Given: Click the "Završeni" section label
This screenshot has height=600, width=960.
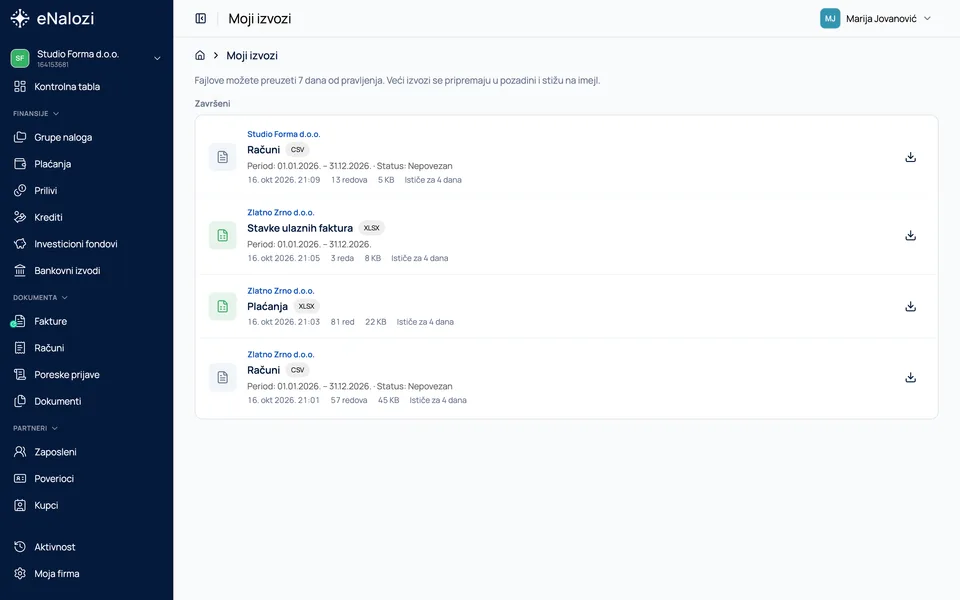Looking at the screenshot, I should pos(212,104).
